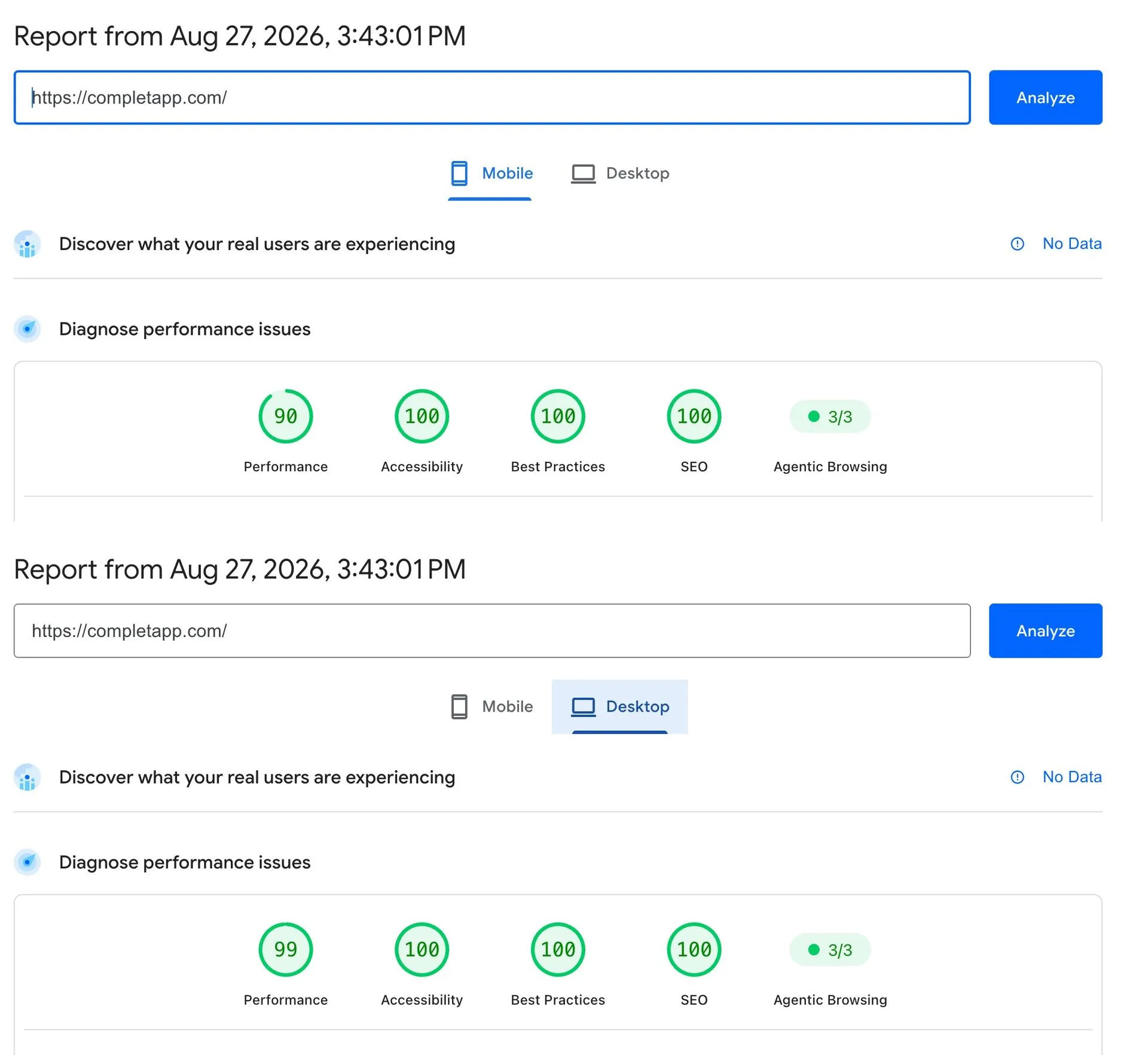Click the info icon beside bottom No Data
The image size is (1148, 1055).
click(x=1017, y=777)
